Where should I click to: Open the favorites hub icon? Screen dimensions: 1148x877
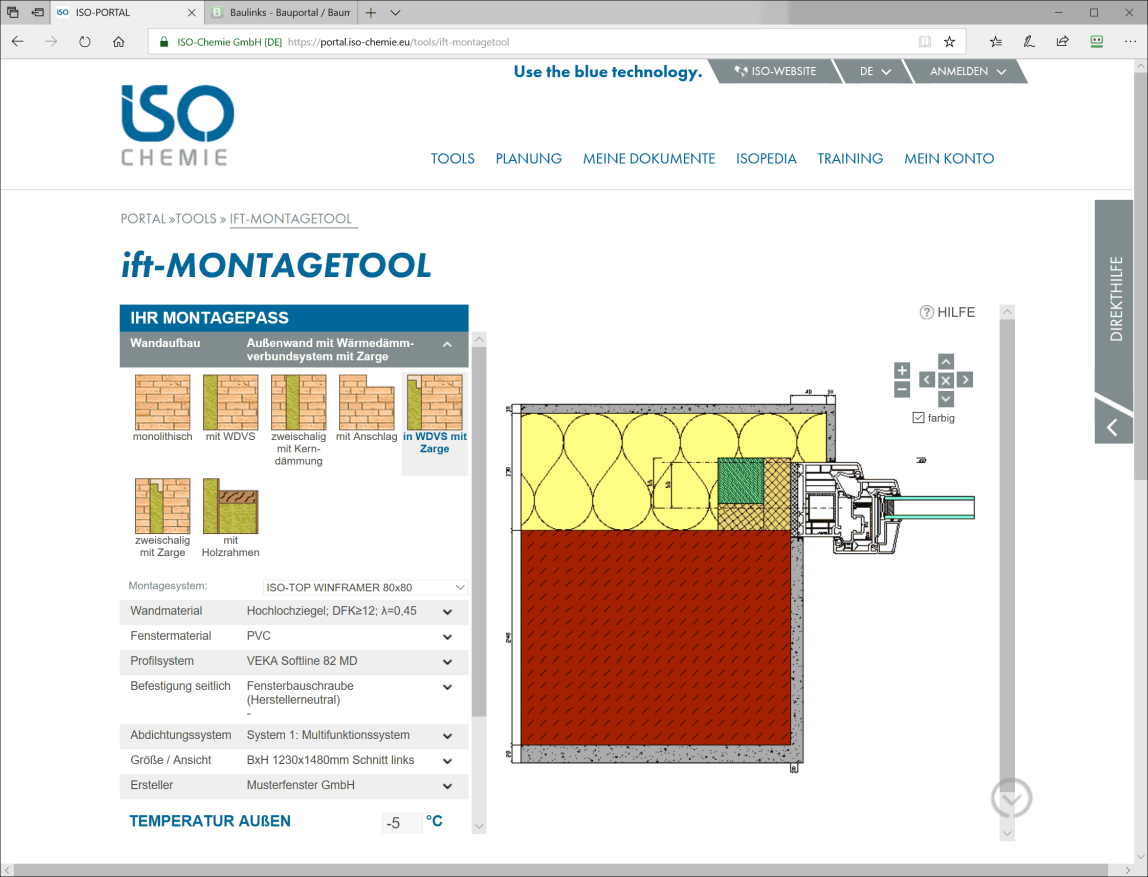[x=996, y=42]
